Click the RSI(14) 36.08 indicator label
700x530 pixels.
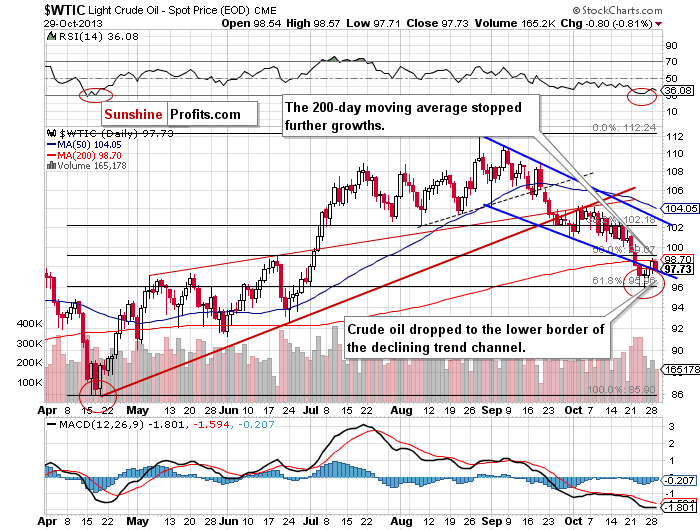pyautogui.click(x=99, y=37)
